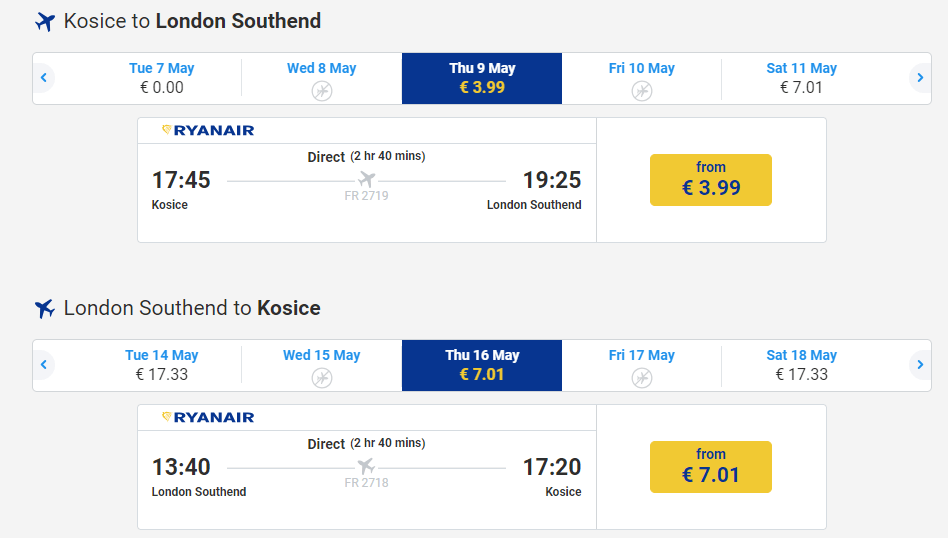The width and height of the screenshot is (948, 538).
Task: Click the highlighted Thu 9 May date tab
Action: [482, 78]
